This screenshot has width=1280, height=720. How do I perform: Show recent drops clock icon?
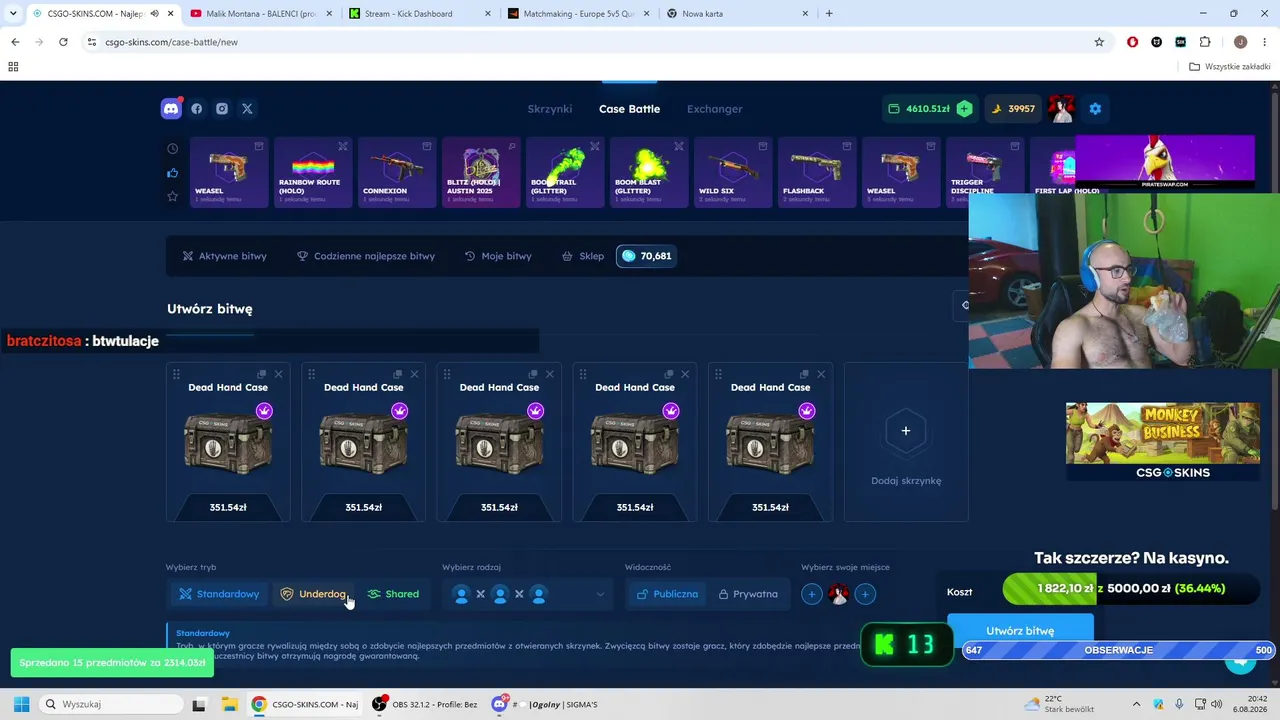pos(173,149)
